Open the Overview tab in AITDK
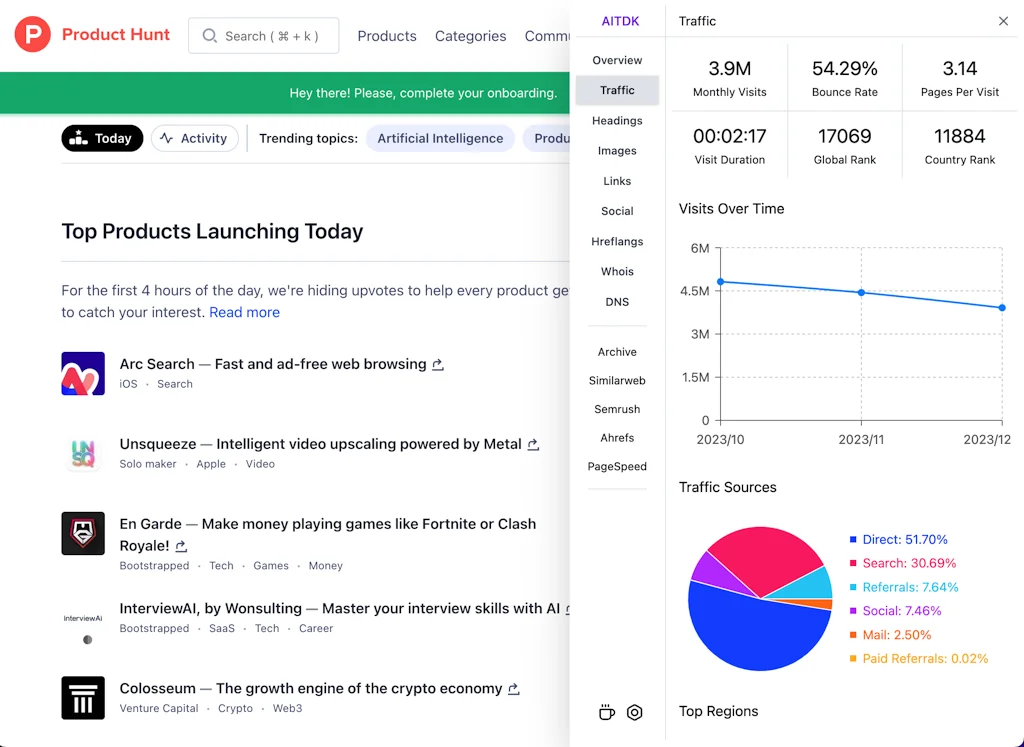 click(617, 60)
